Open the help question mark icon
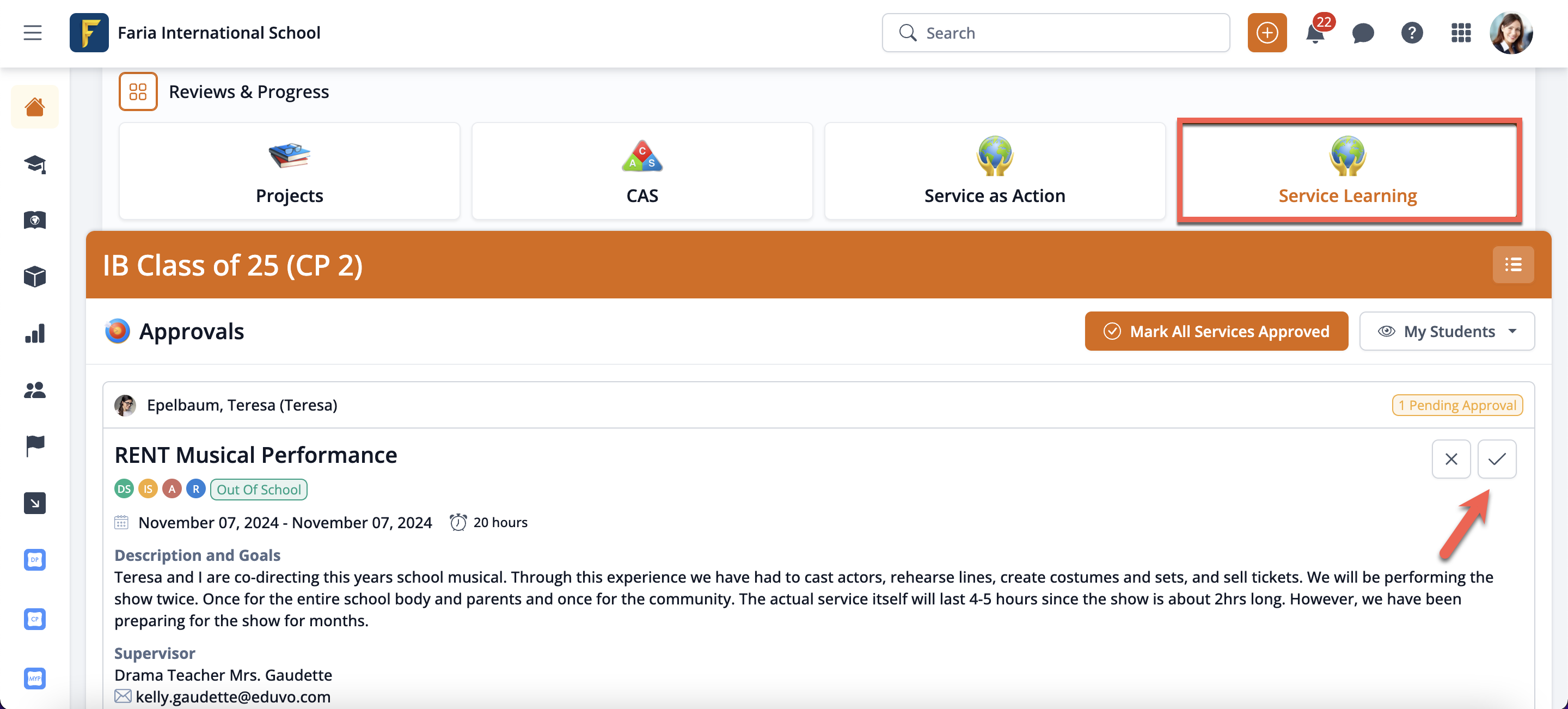Image resolution: width=1568 pixels, height=709 pixels. coord(1412,33)
